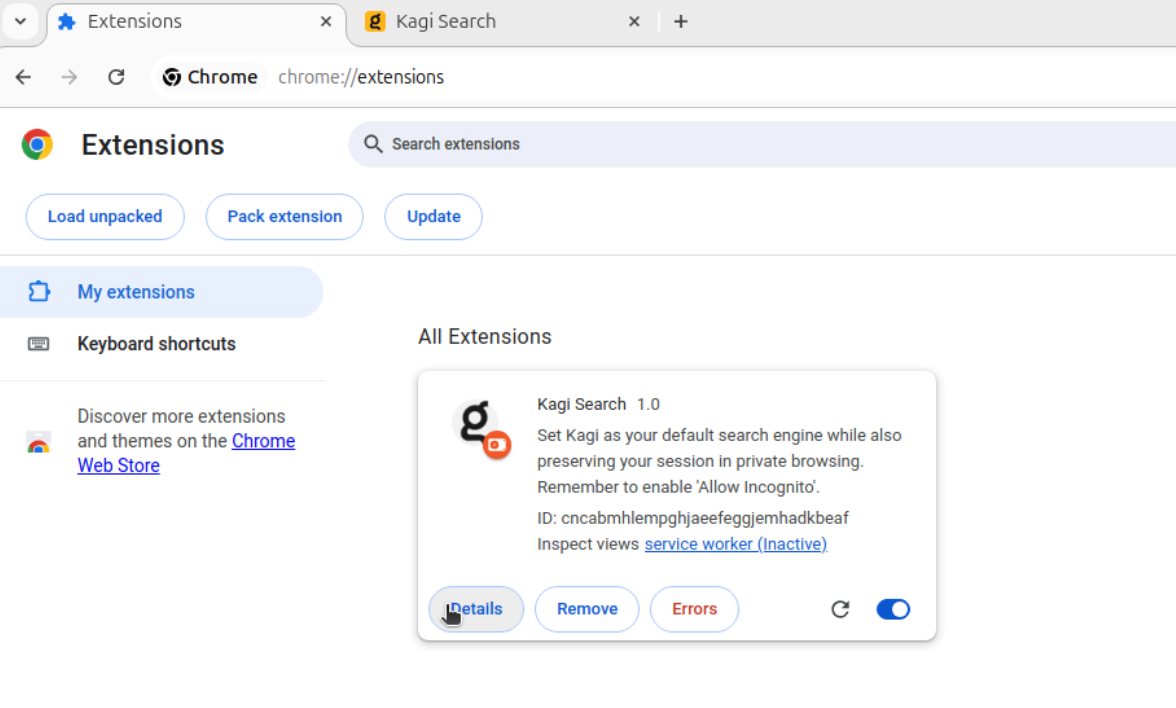Focus the Search extensions field
Screen dimensions: 1176x708
coord(761,144)
